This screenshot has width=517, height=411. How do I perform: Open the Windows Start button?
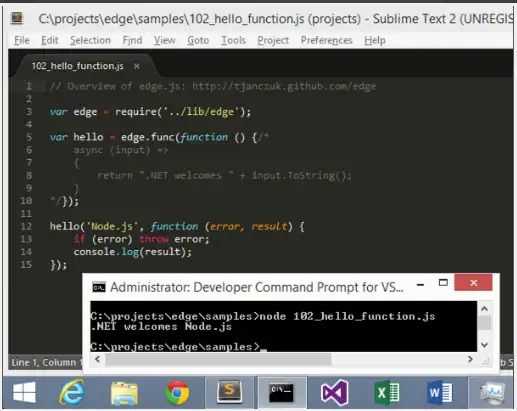[24, 392]
